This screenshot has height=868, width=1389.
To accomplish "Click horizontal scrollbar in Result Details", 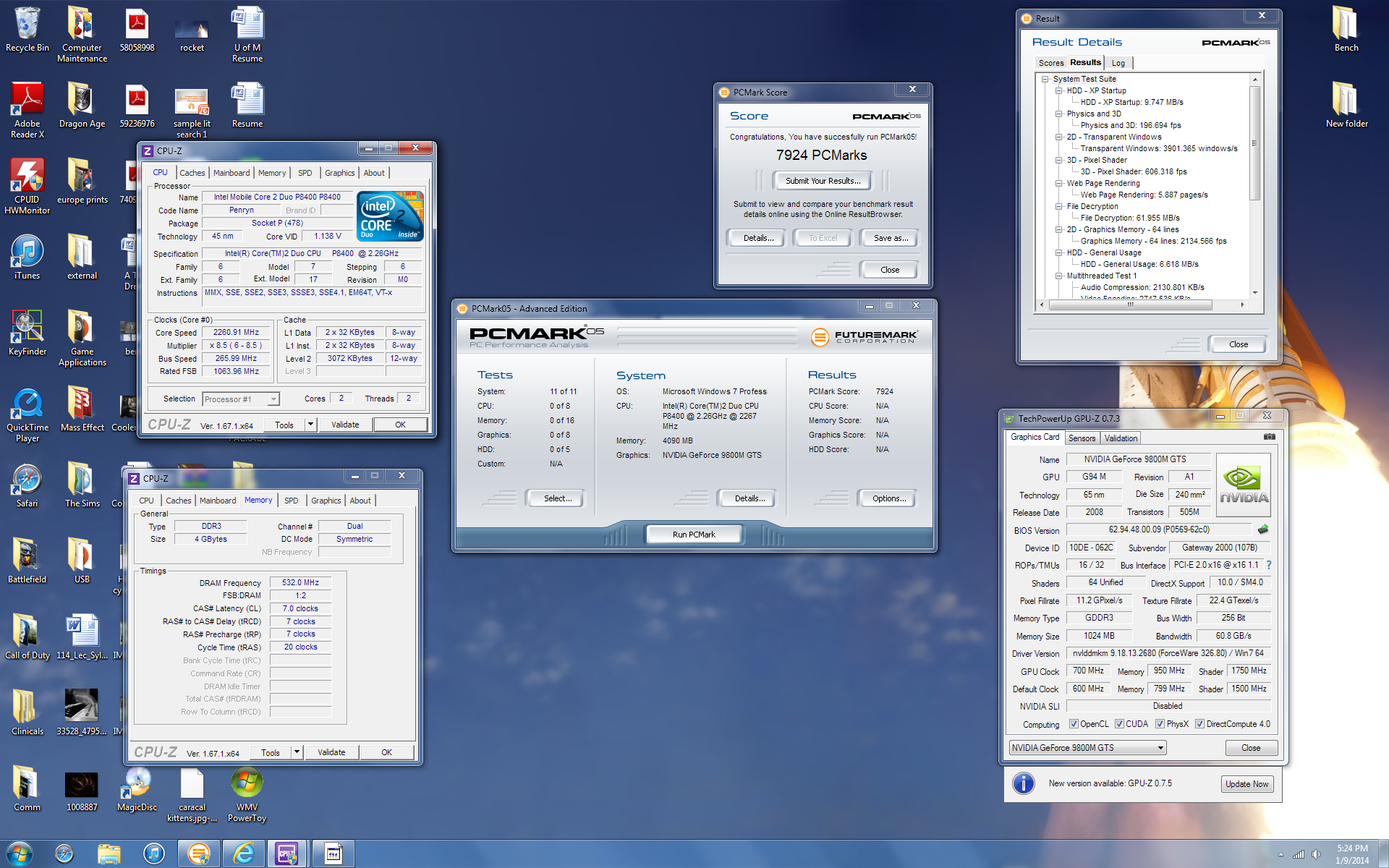I will coord(1131,305).
